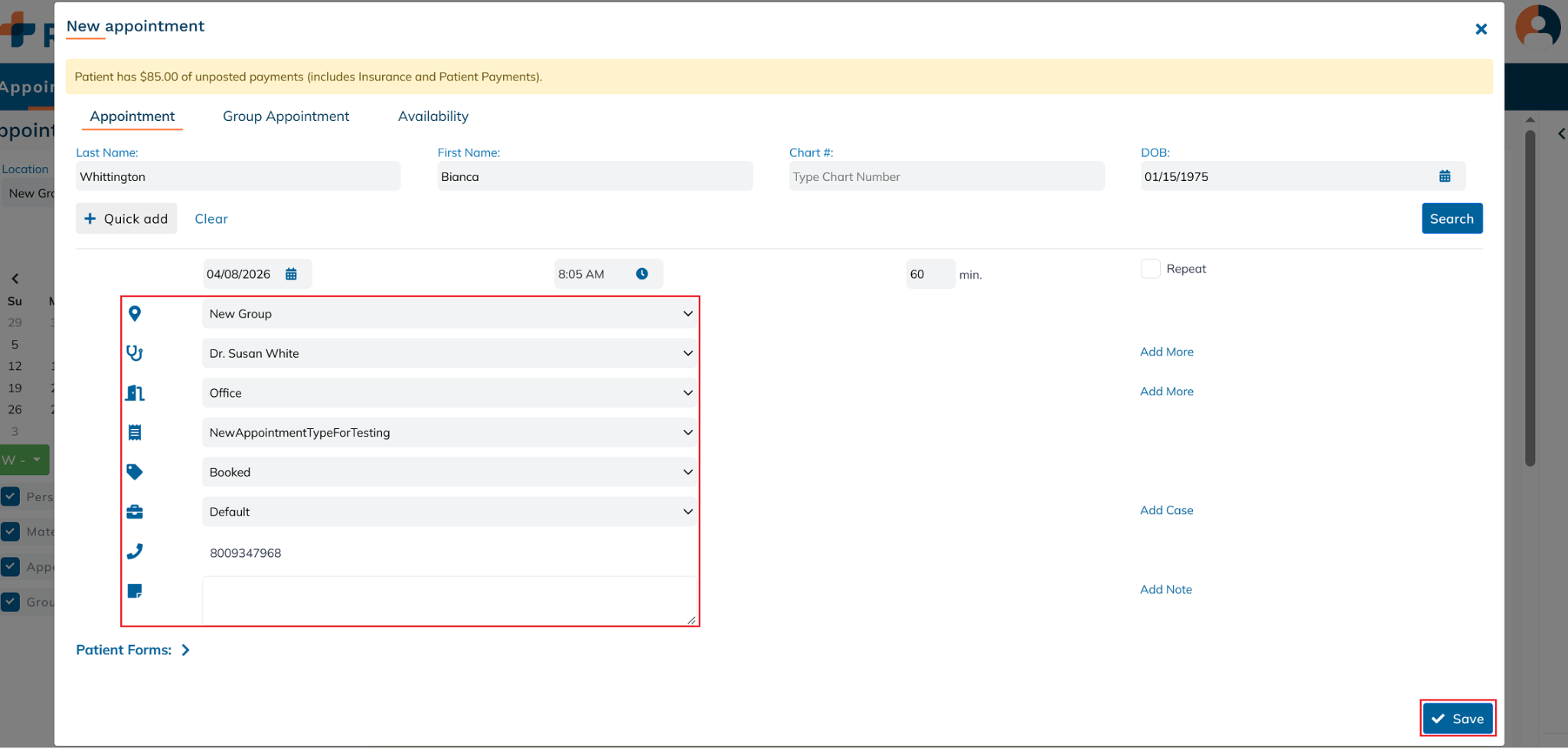
Task: Open the Availability tab
Action: pyautogui.click(x=433, y=116)
